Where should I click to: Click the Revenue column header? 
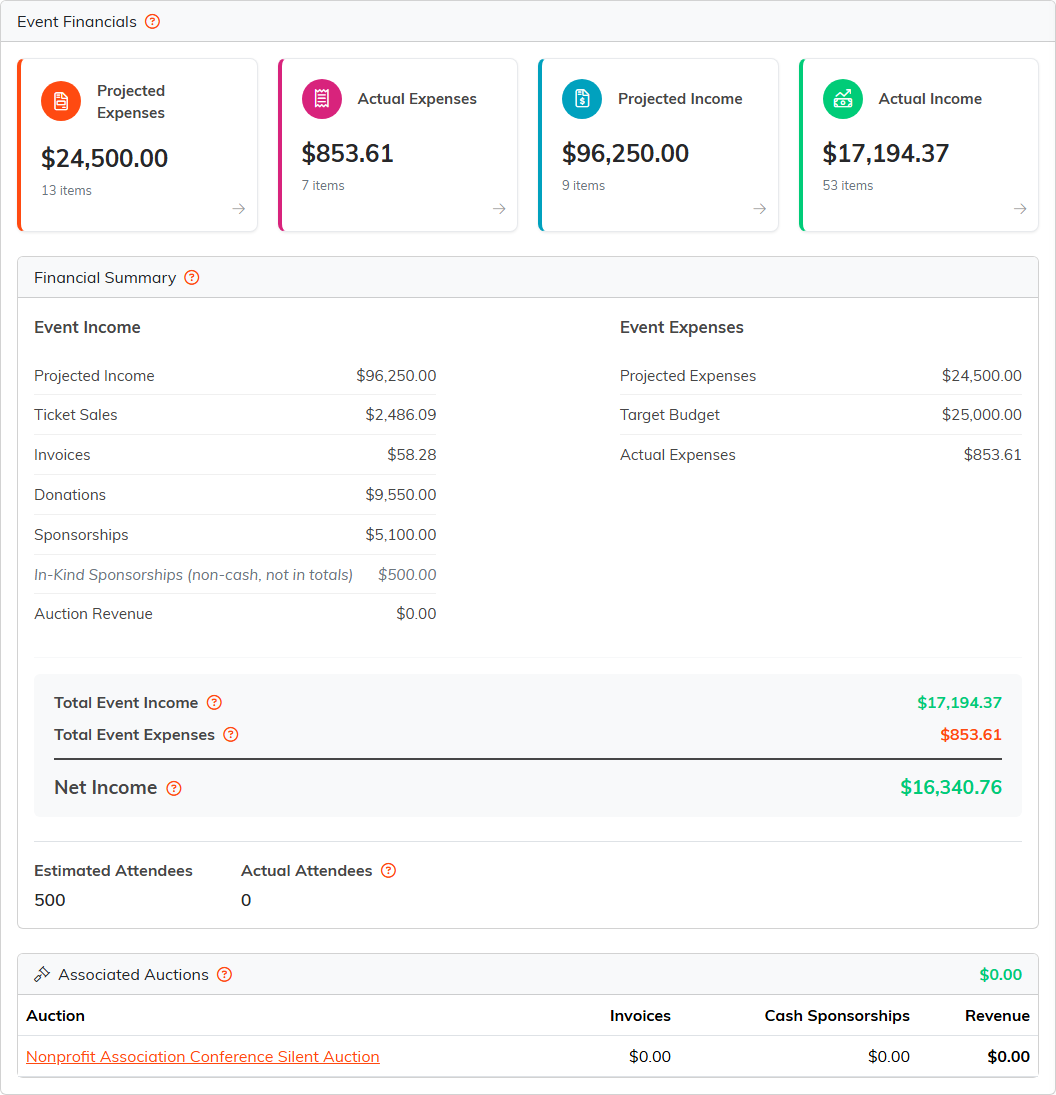tap(997, 1016)
